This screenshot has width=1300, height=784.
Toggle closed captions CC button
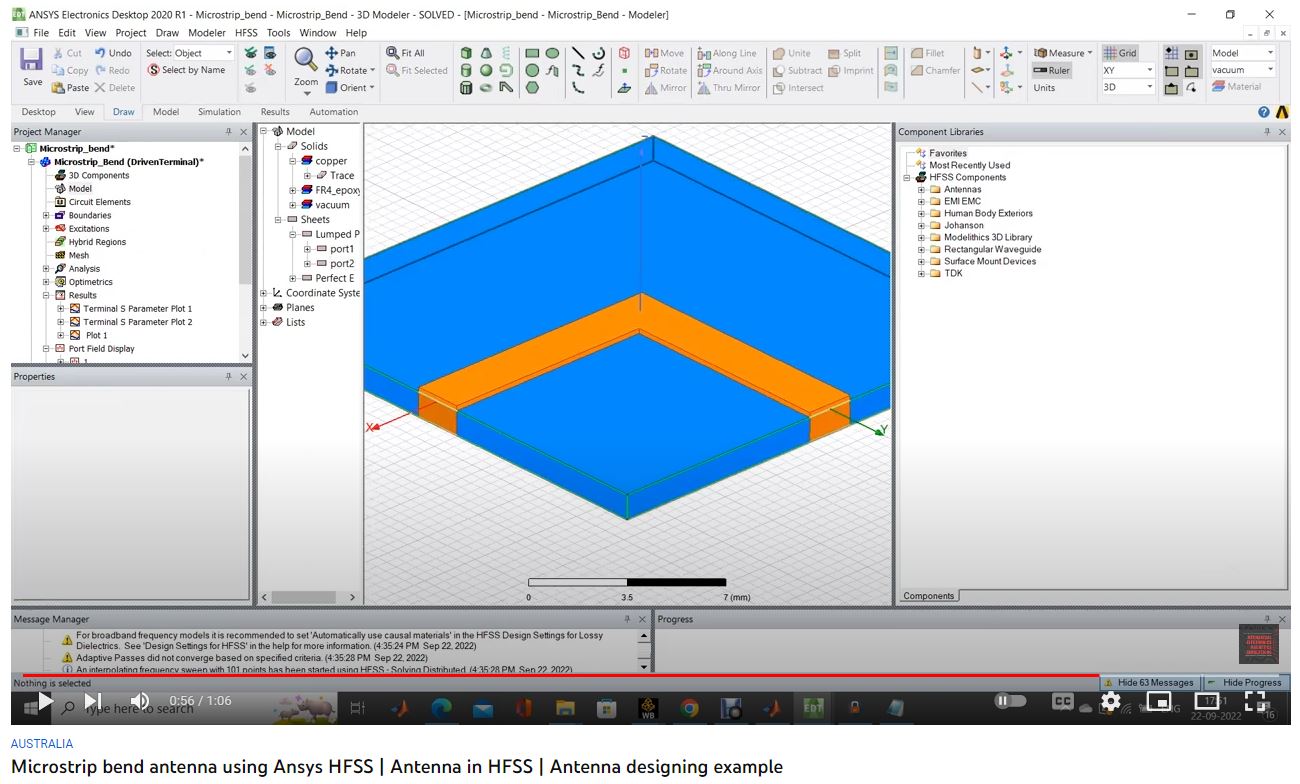coord(1063,701)
